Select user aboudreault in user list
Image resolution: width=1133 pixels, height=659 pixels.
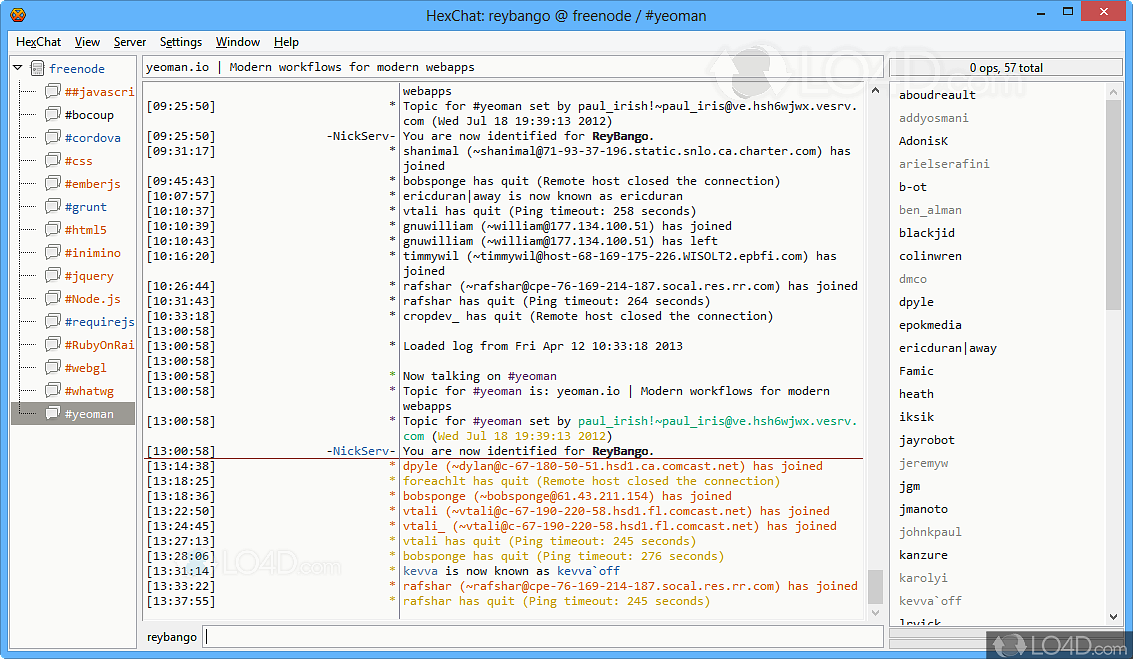point(937,95)
